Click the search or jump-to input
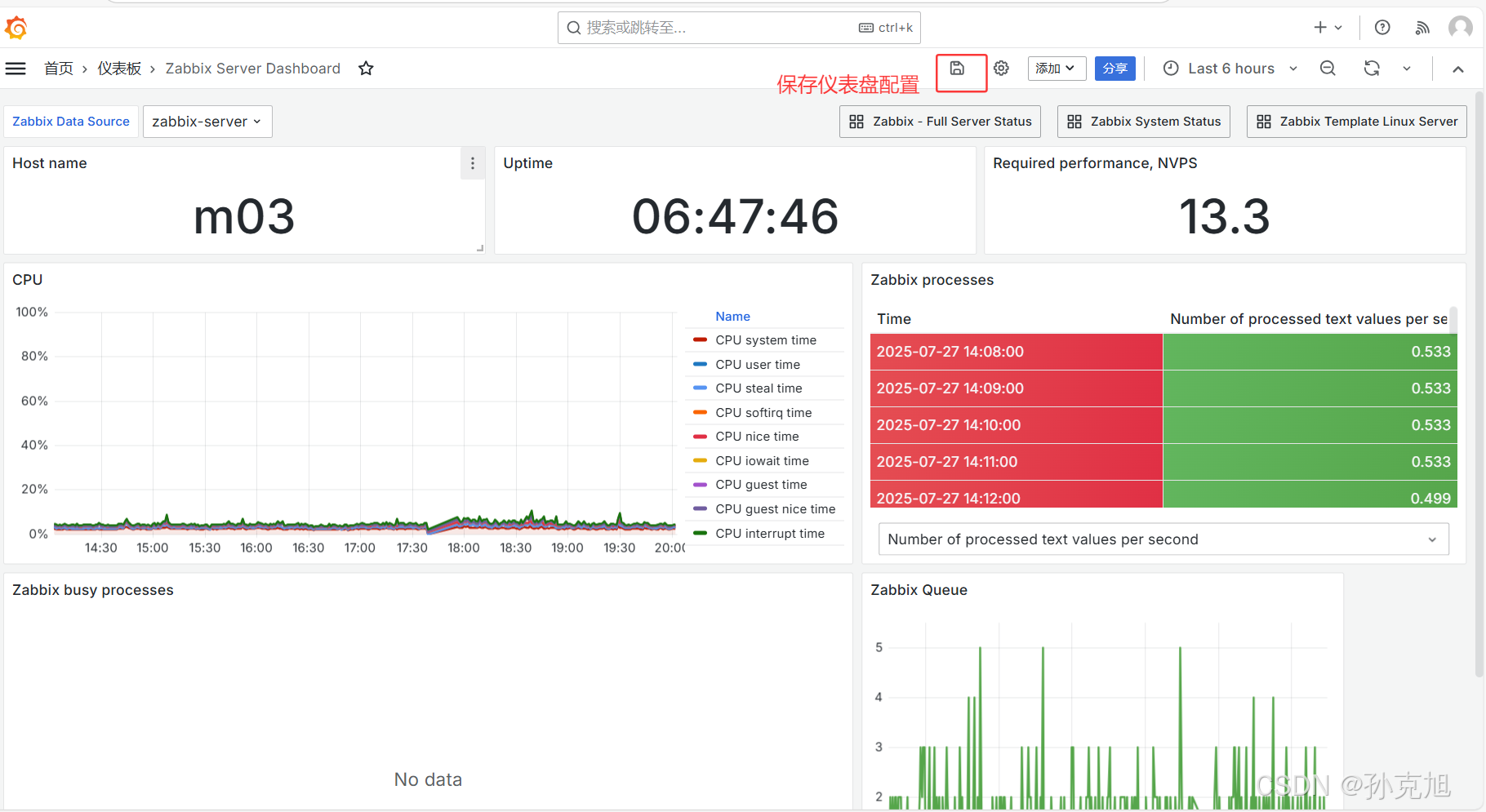 pos(739,28)
